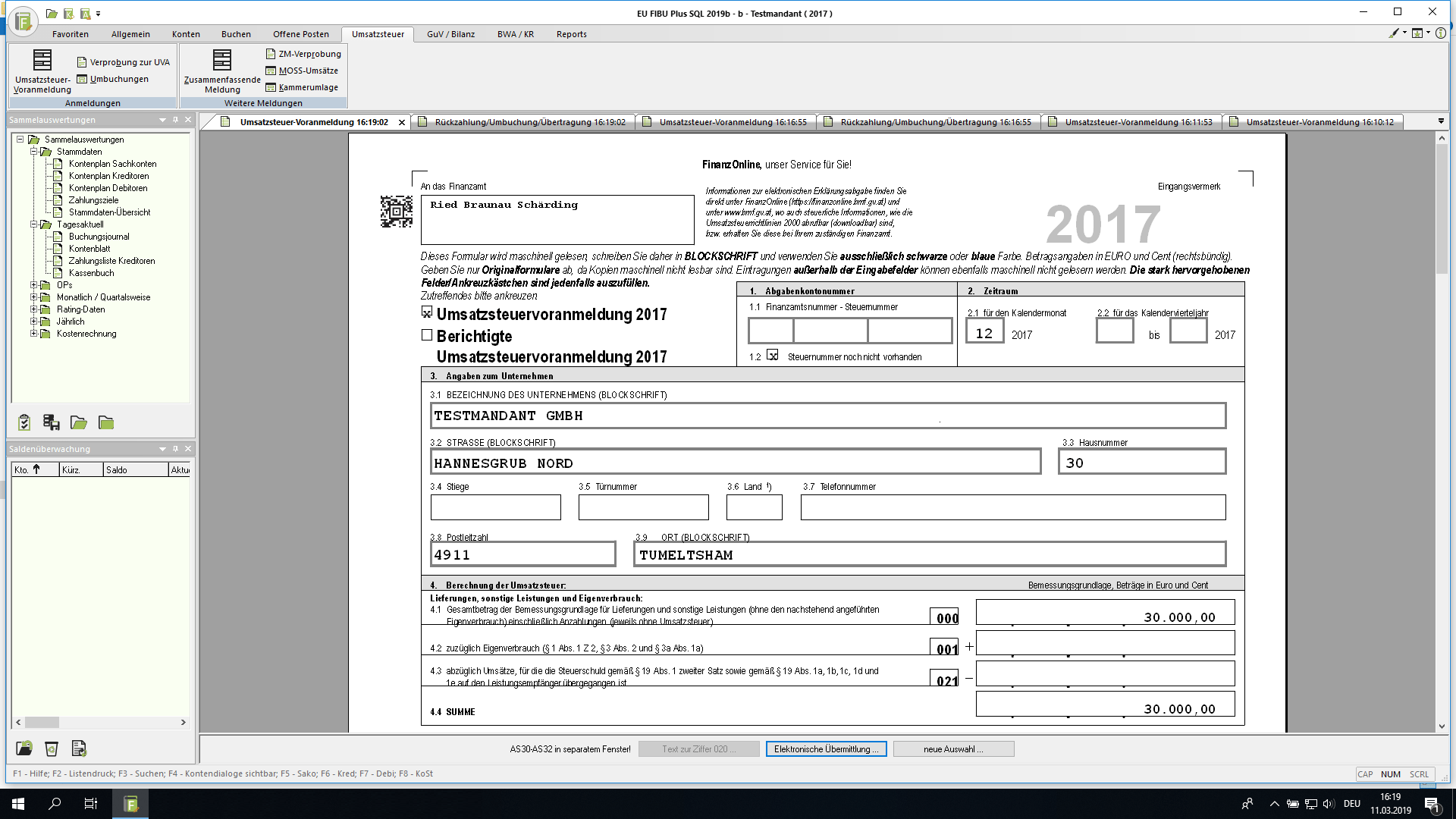Click the neue Auswahl button
The image size is (1456, 819).
pyautogui.click(x=953, y=749)
